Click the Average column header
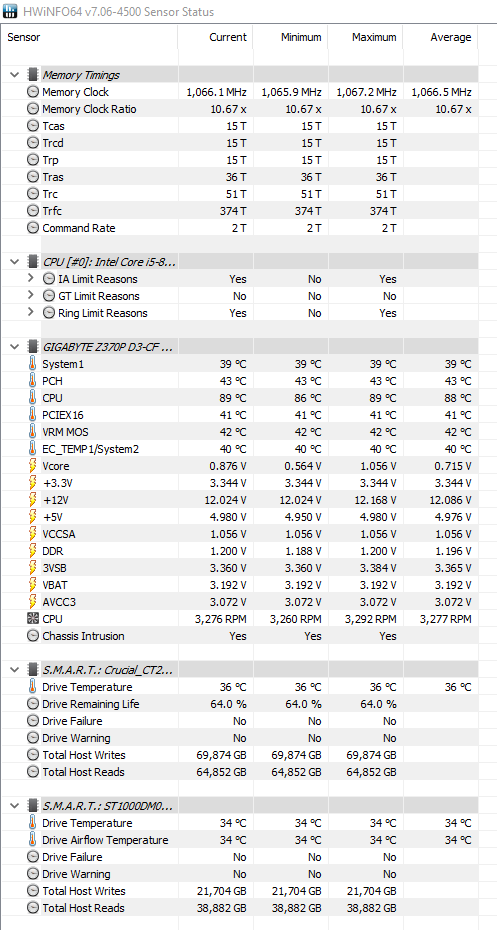Viewport: 497px width, 930px height. 441,37
